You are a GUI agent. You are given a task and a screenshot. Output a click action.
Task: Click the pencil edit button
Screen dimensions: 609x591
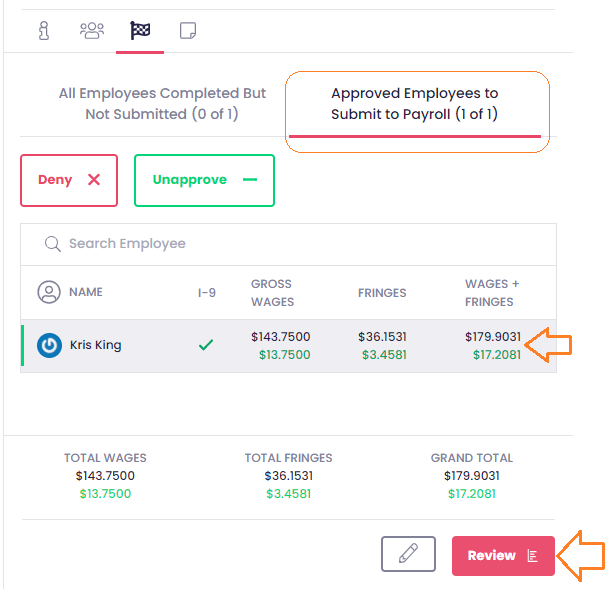tap(408, 555)
